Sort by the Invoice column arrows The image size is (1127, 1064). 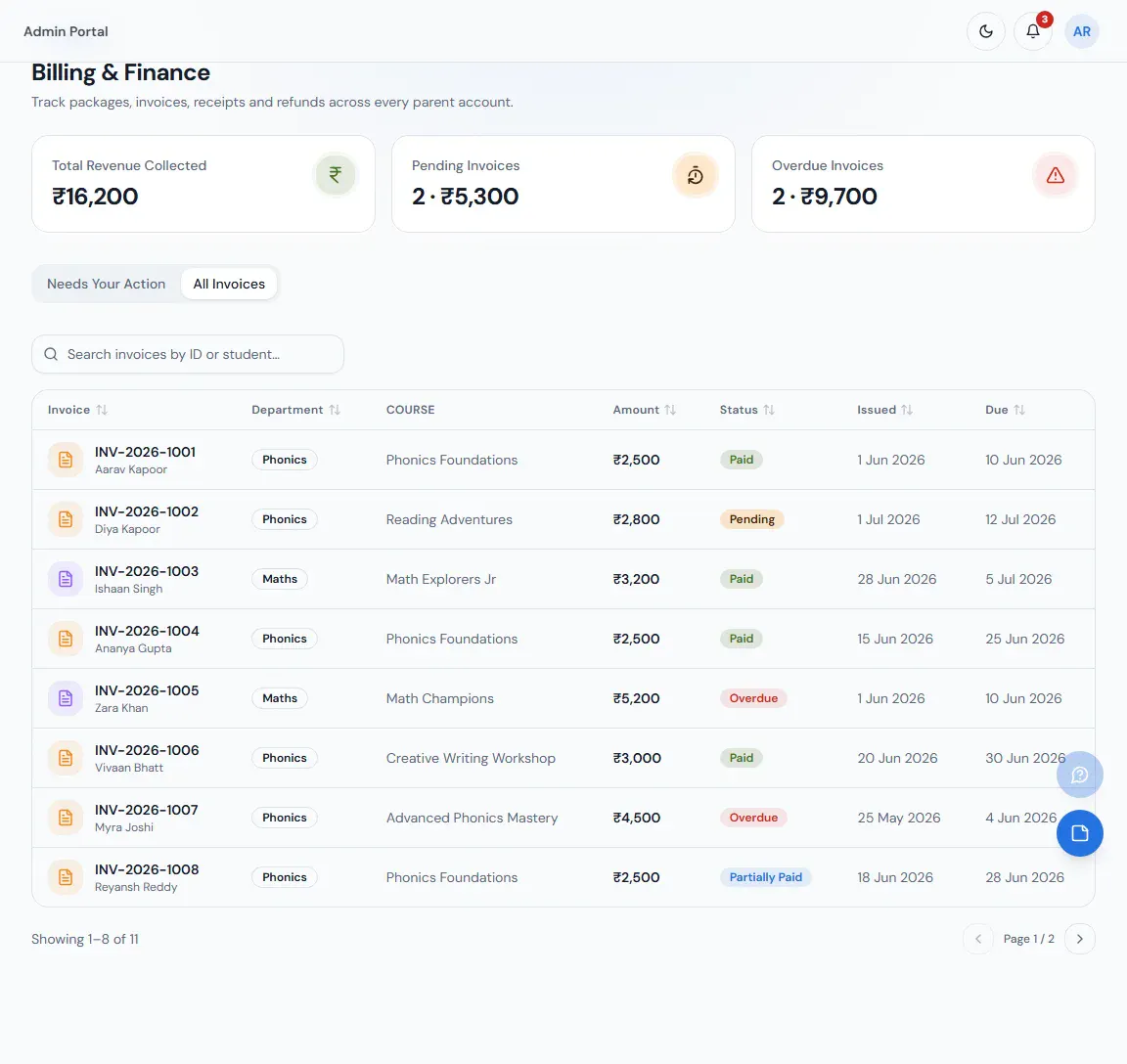click(102, 410)
